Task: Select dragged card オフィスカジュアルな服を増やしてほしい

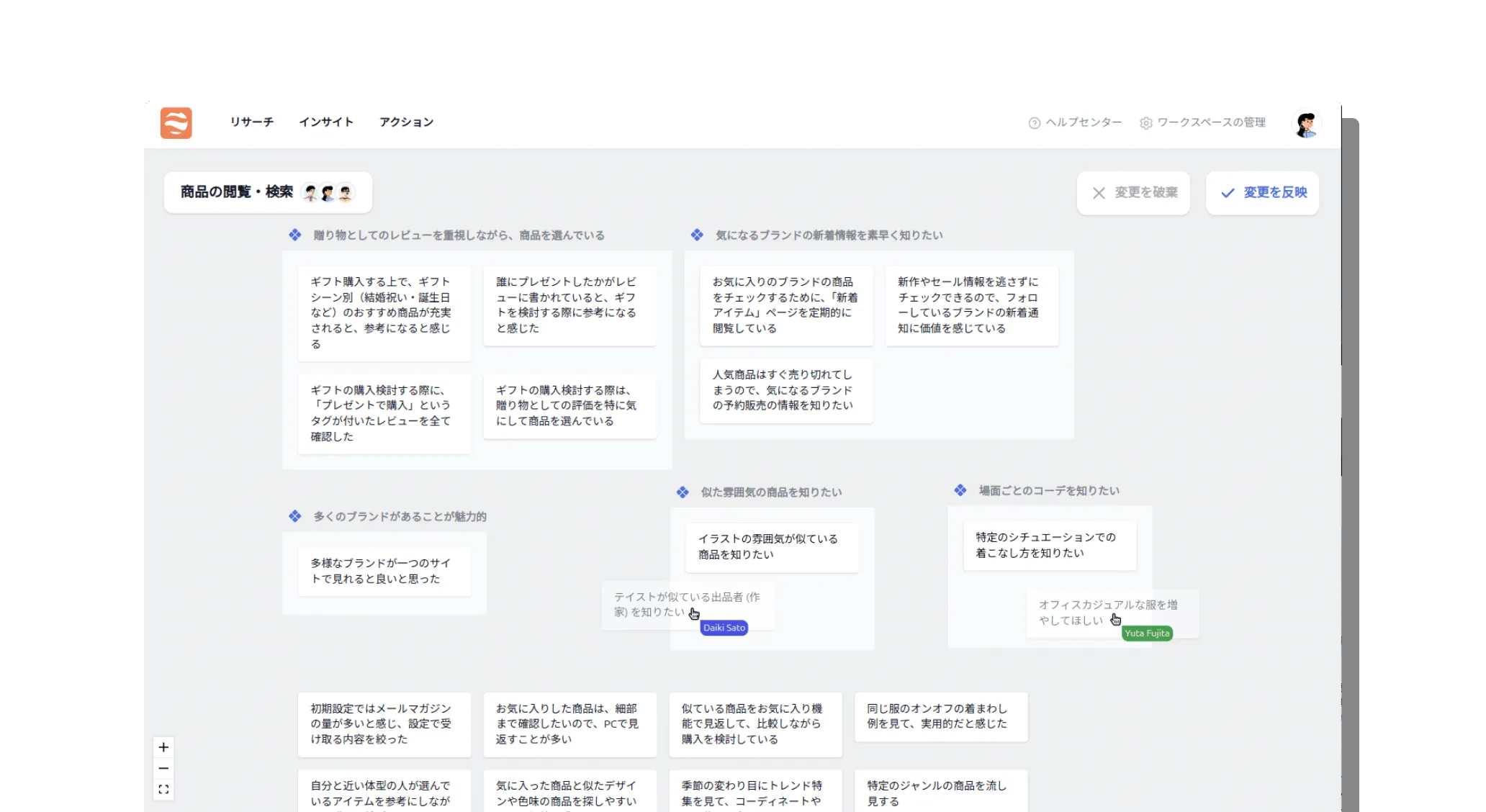Action: click(x=1112, y=613)
